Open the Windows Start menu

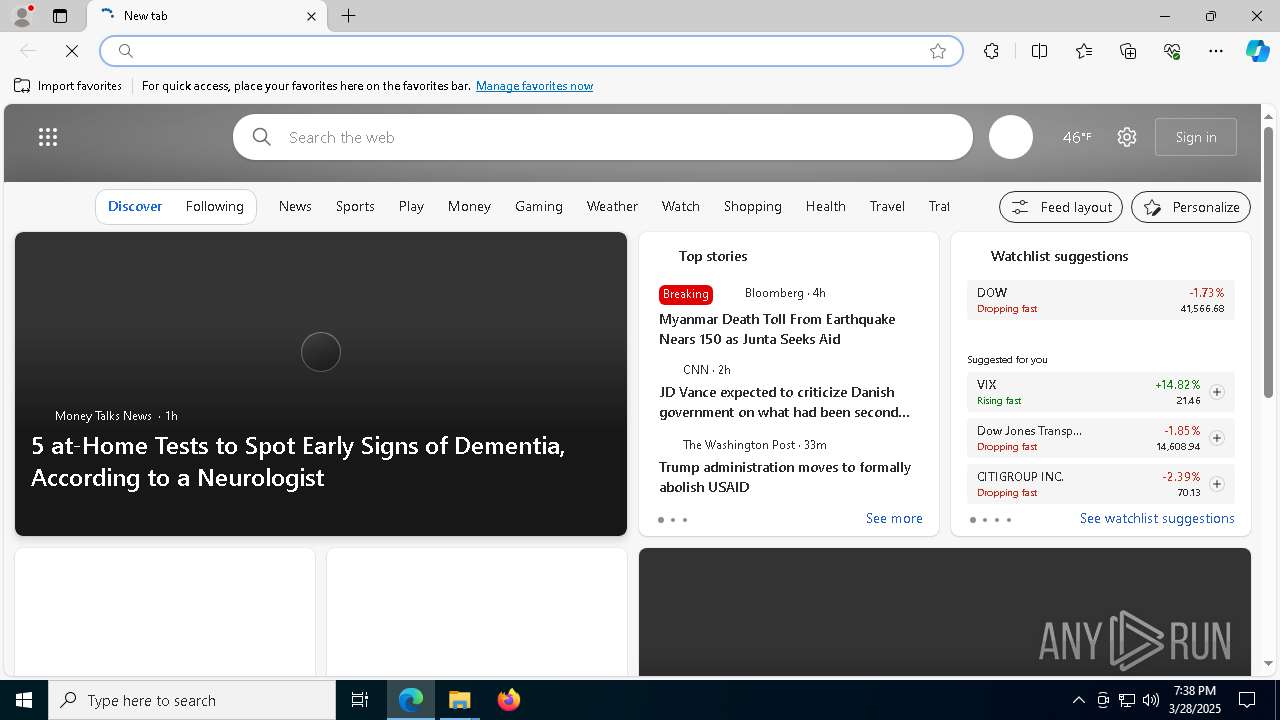pyautogui.click(x=24, y=700)
